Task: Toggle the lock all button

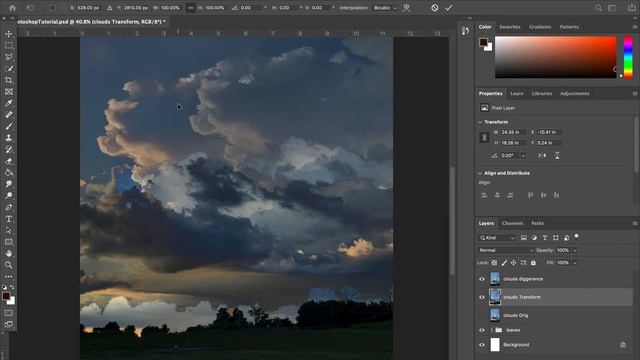Action: (533, 263)
